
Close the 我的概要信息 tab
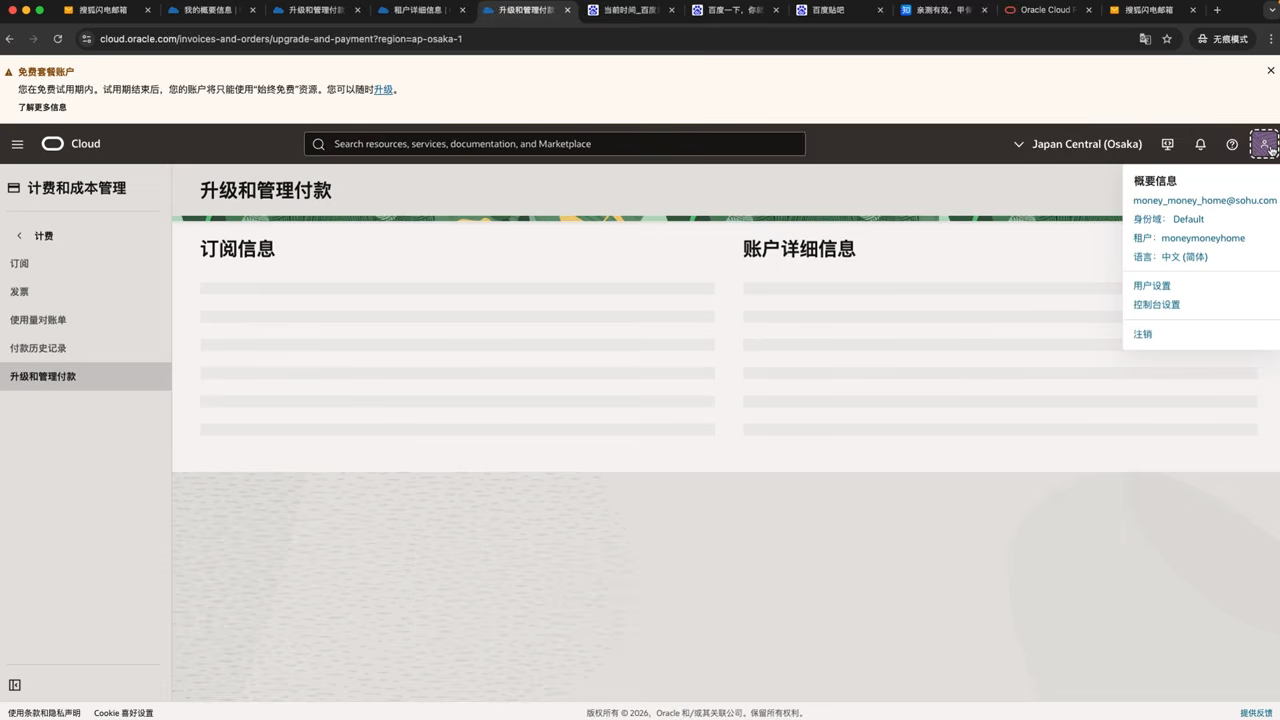[252, 10]
